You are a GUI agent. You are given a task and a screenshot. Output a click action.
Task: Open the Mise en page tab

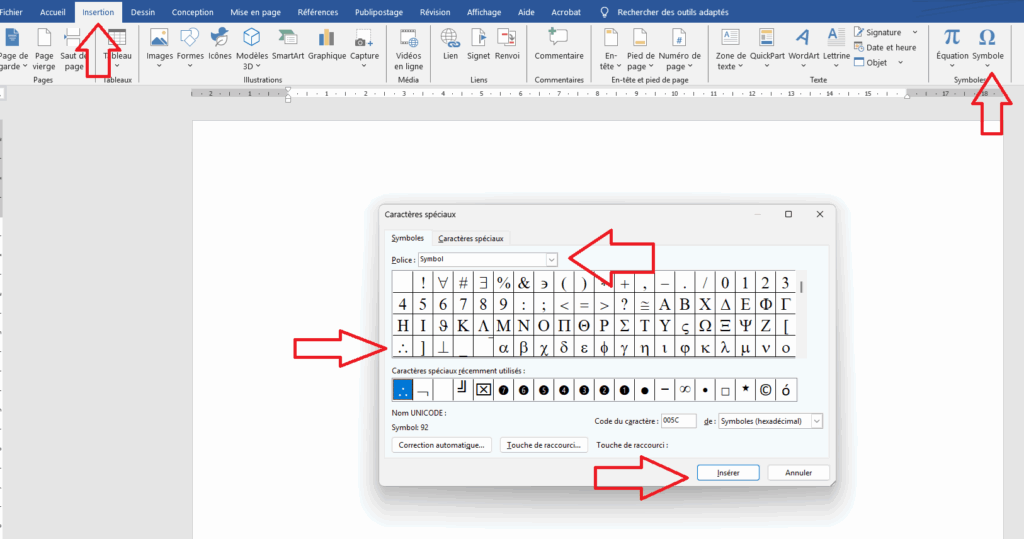255,12
